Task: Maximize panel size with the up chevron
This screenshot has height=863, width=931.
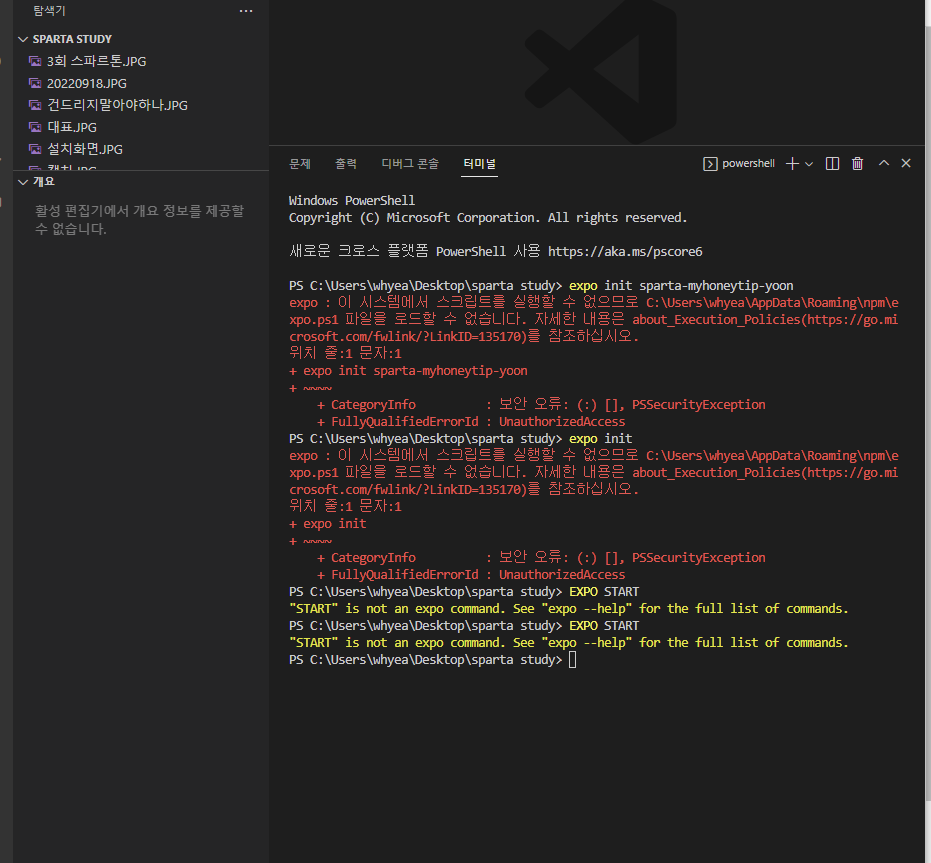Action: coord(884,163)
